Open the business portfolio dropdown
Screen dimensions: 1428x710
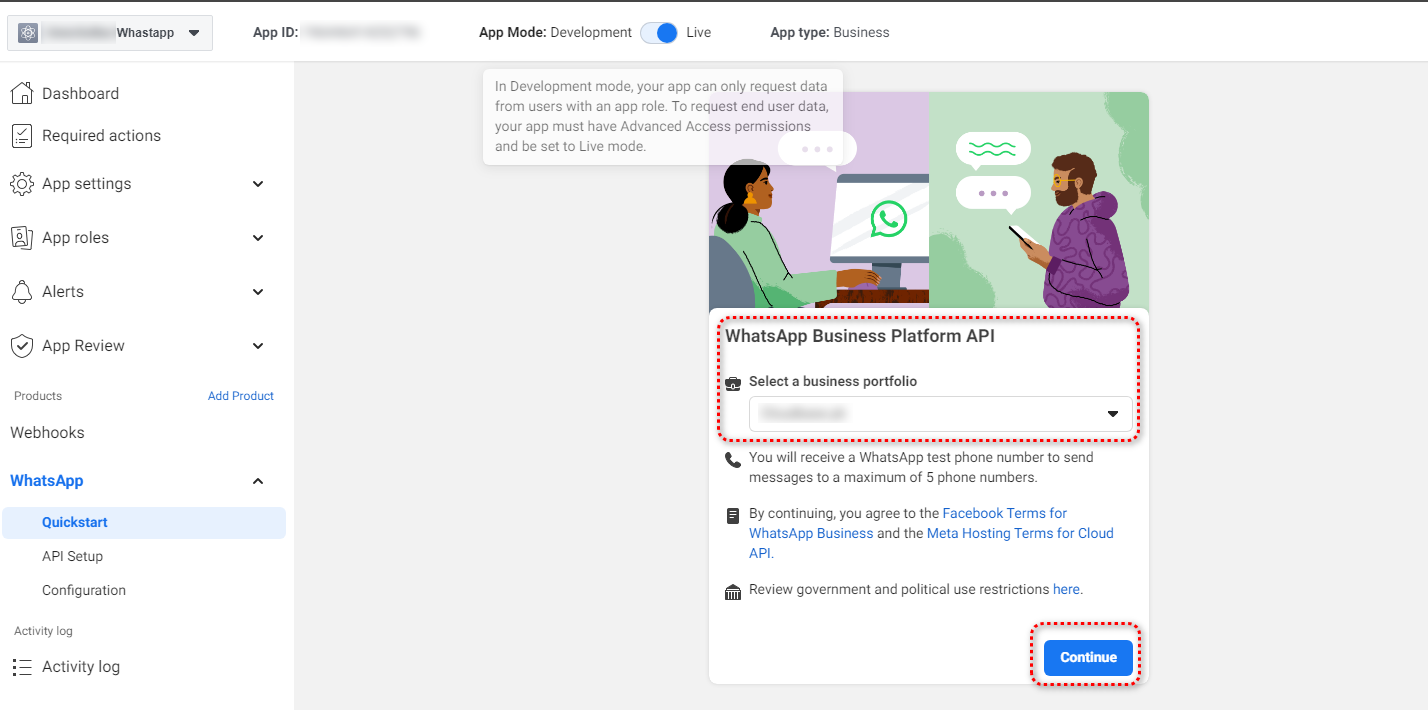point(940,414)
